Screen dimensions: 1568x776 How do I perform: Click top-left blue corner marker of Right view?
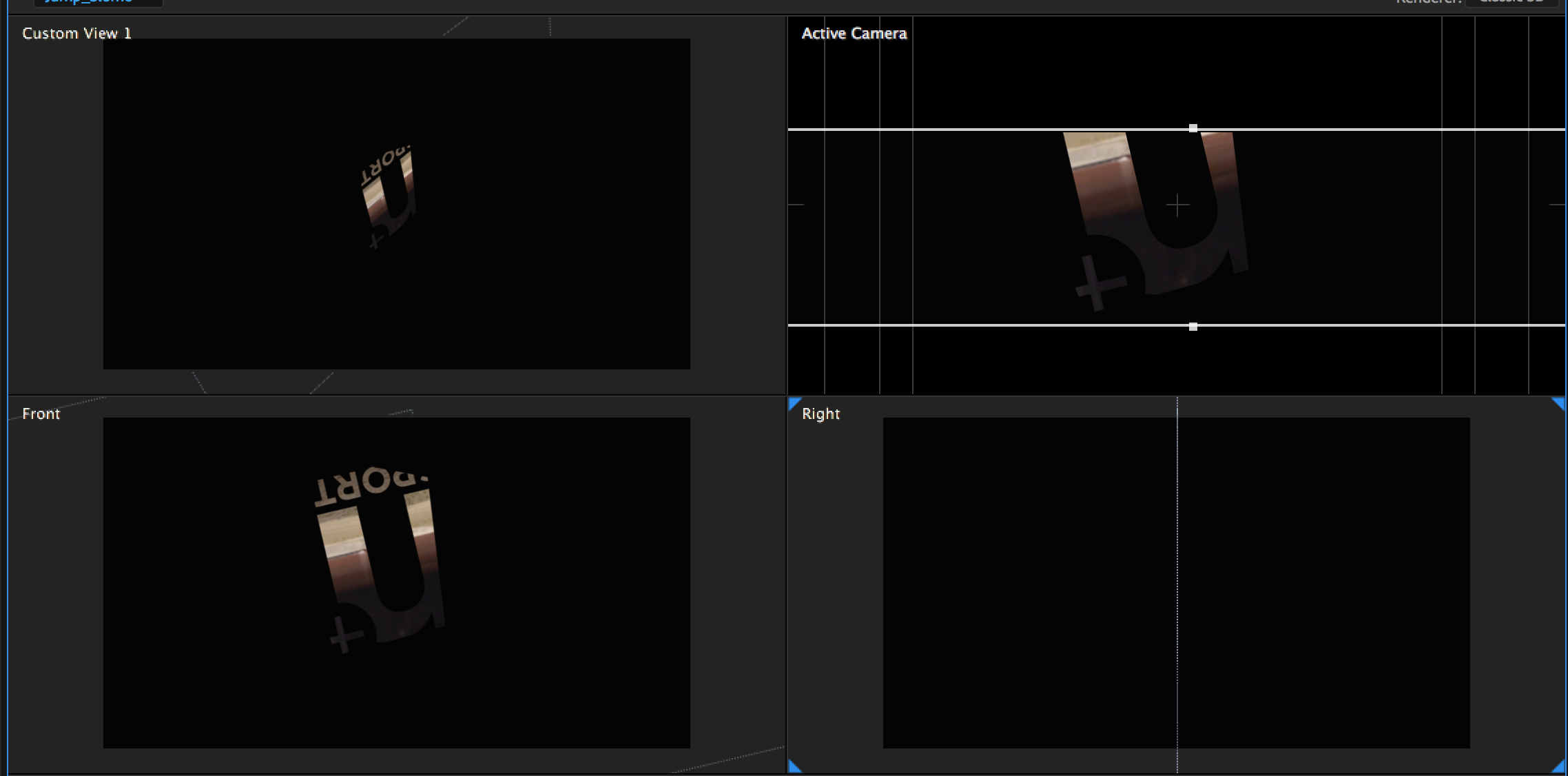794,402
